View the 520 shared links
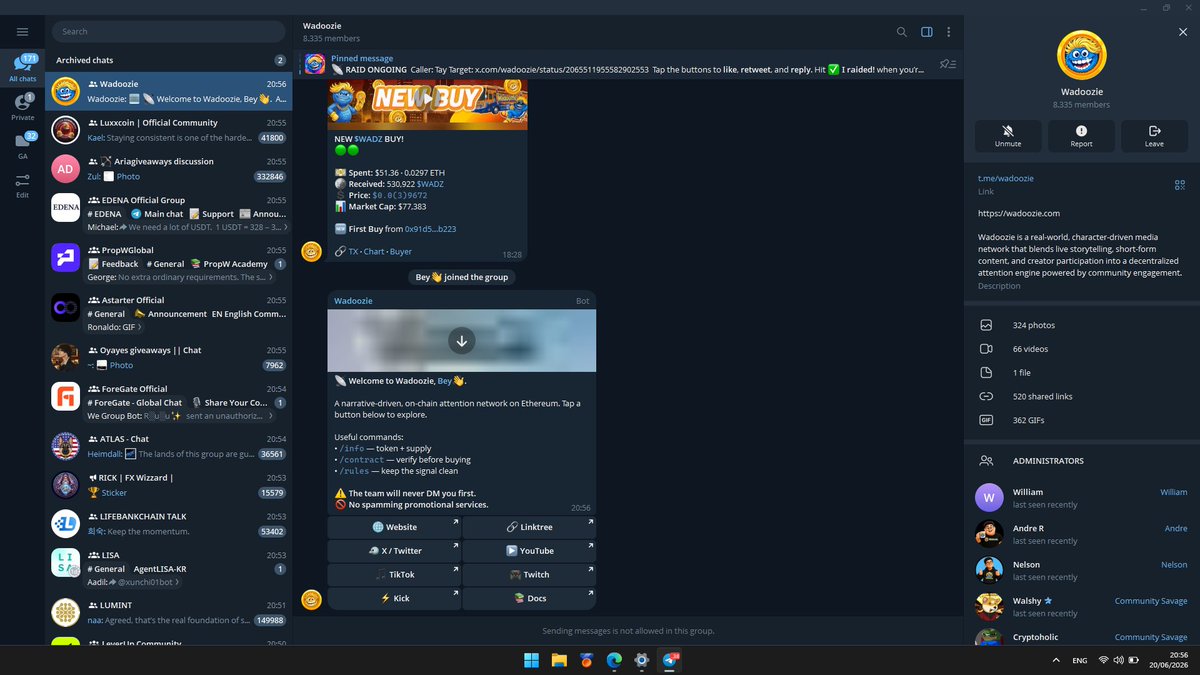 click(1081, 396)
